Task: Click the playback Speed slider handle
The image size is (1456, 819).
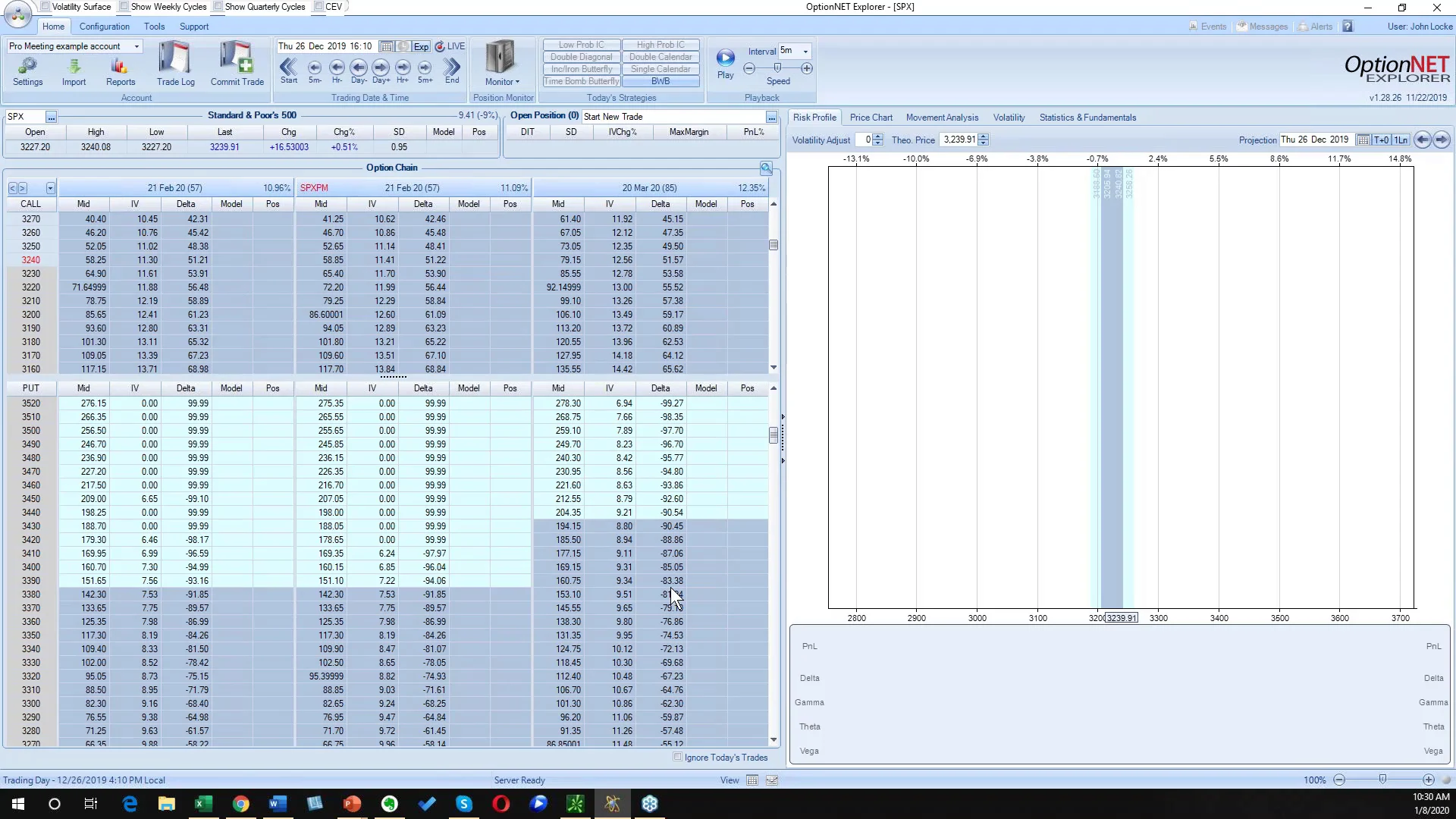Action: click(x=777, y=68)
